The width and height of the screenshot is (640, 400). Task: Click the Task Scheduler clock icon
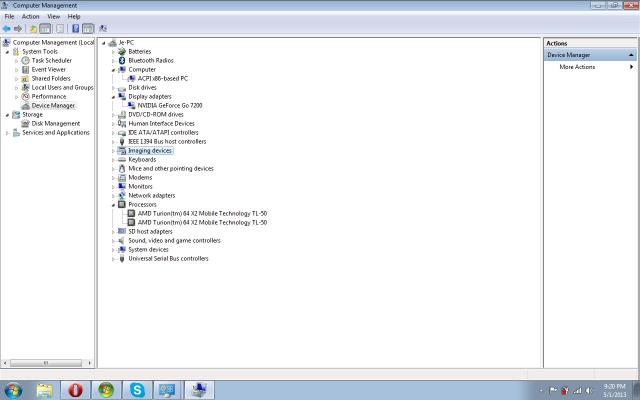click(25, 60)
